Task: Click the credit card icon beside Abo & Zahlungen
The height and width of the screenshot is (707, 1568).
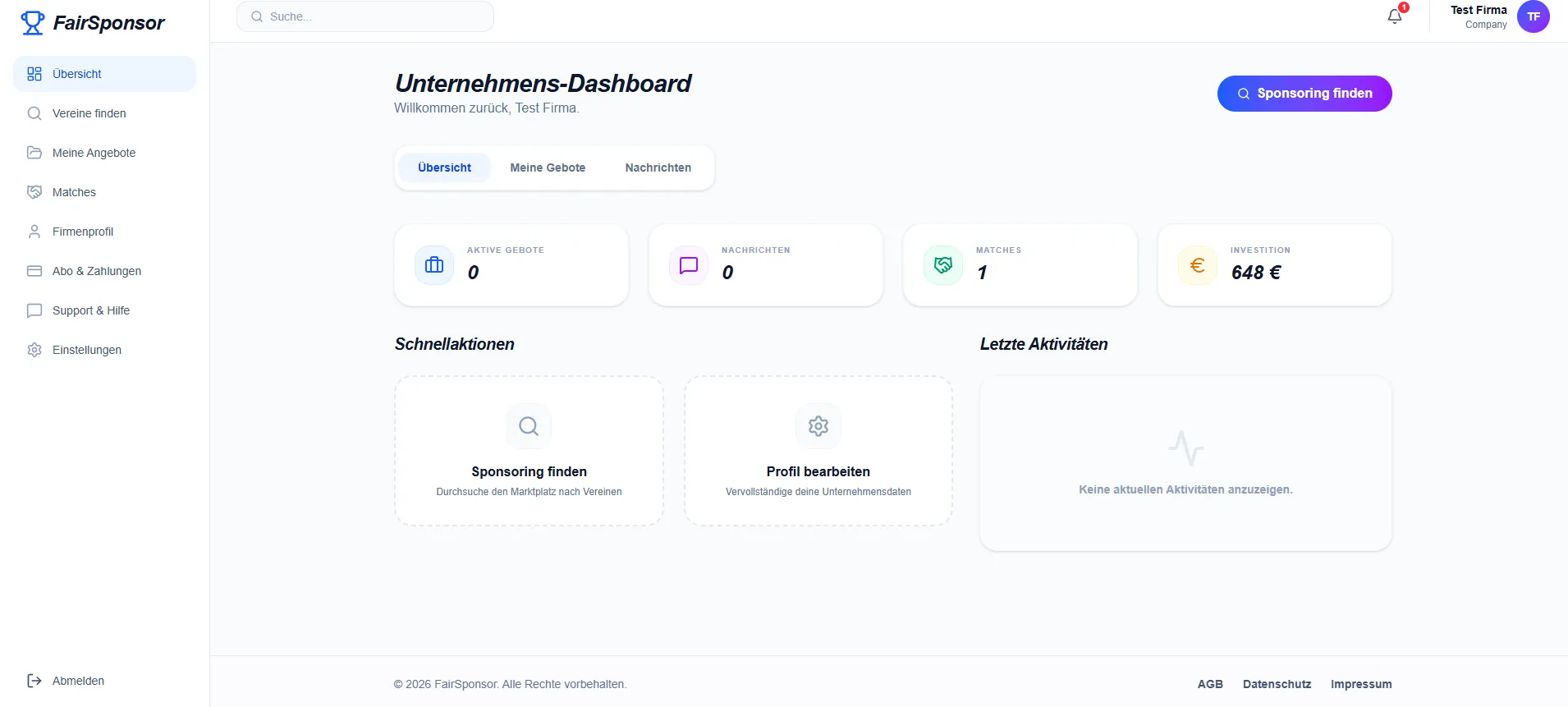Action: click(x=34, y=271)
